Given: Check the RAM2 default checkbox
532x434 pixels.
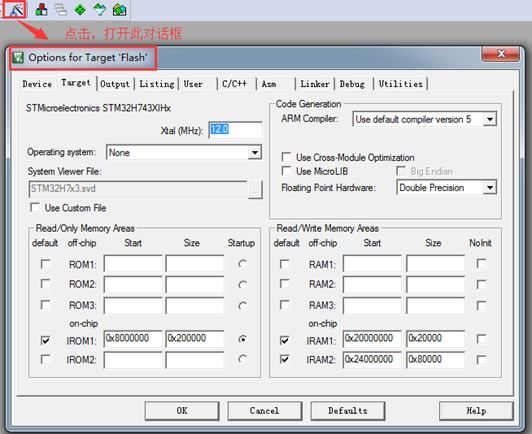Looking at the screenshot, I should tap(285, 284).
